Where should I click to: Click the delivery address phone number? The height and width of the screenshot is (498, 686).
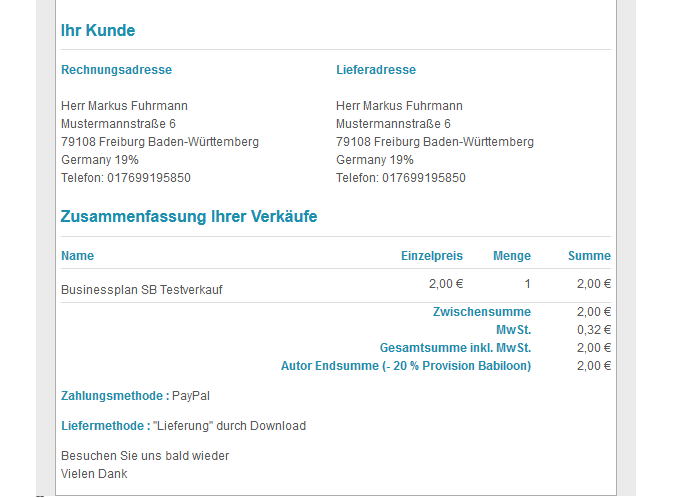point(401,178)
